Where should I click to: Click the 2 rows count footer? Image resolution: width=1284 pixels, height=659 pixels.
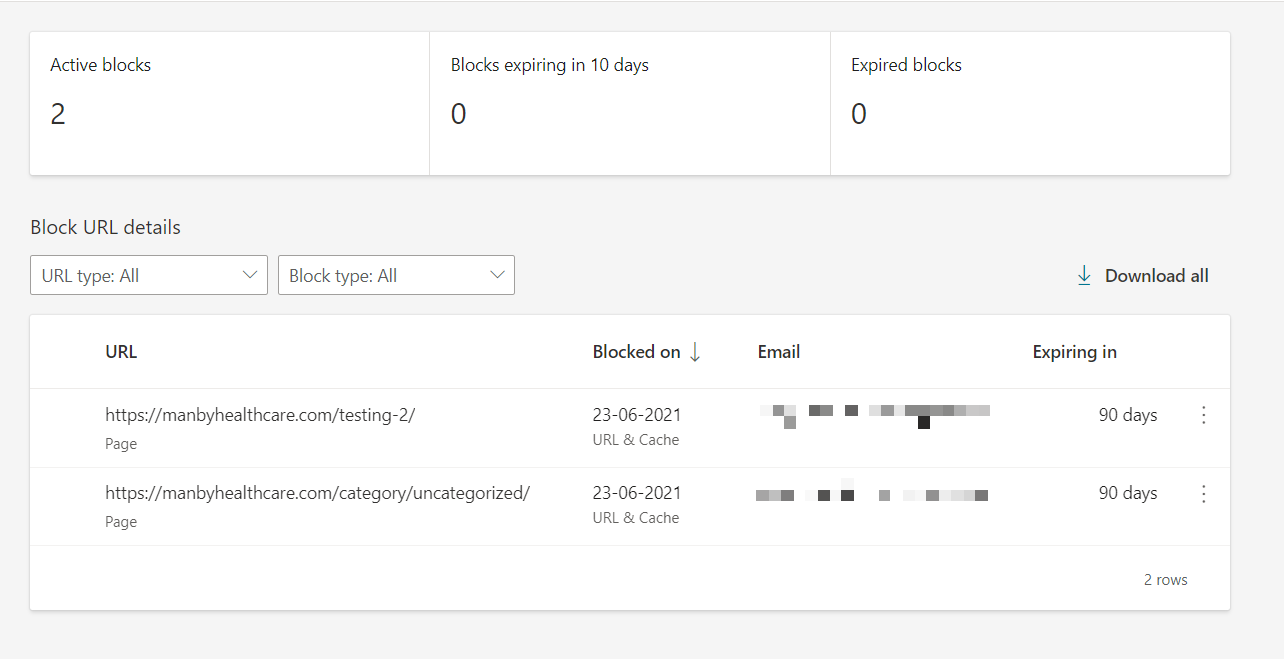1165,580
